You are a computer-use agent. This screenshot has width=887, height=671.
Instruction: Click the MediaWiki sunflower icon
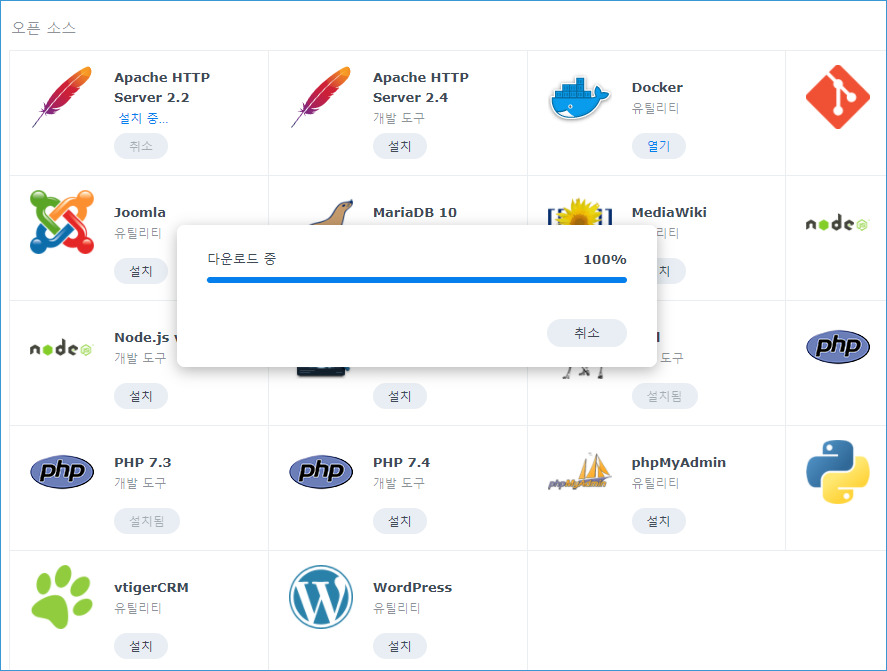[579, 212]
